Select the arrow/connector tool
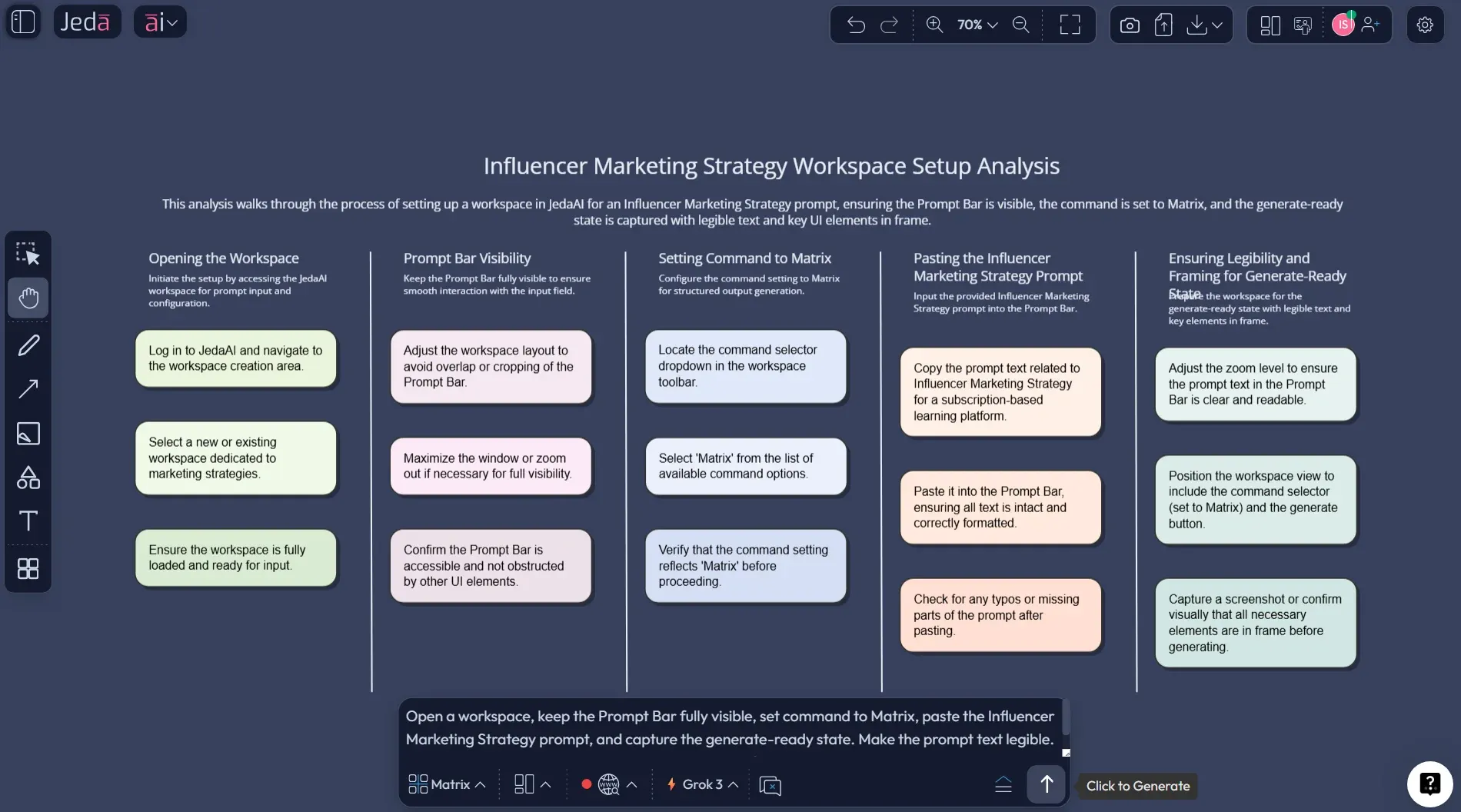 [x=28, y=389]
